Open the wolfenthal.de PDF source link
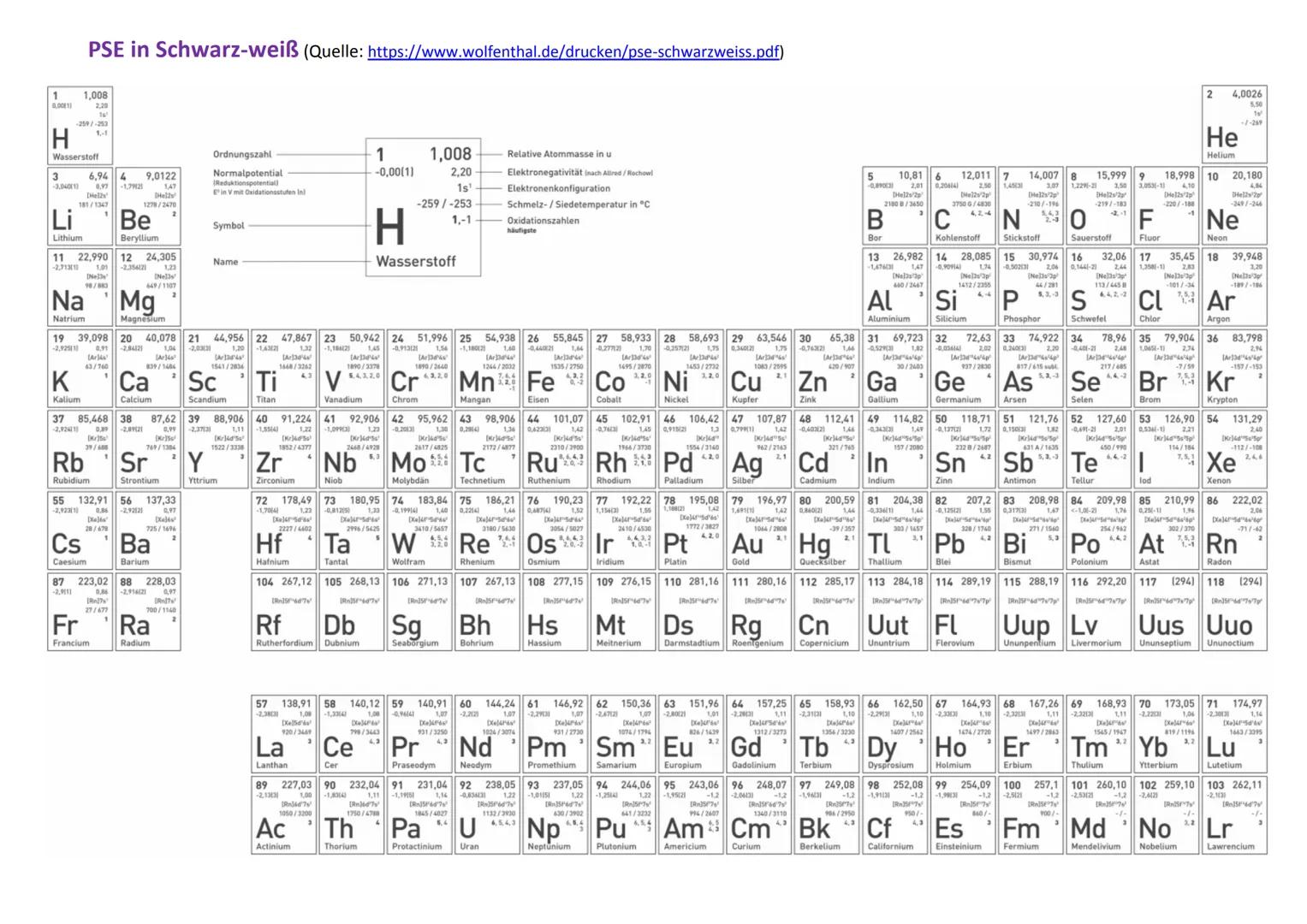1307x924 pixels. (573, 51)
